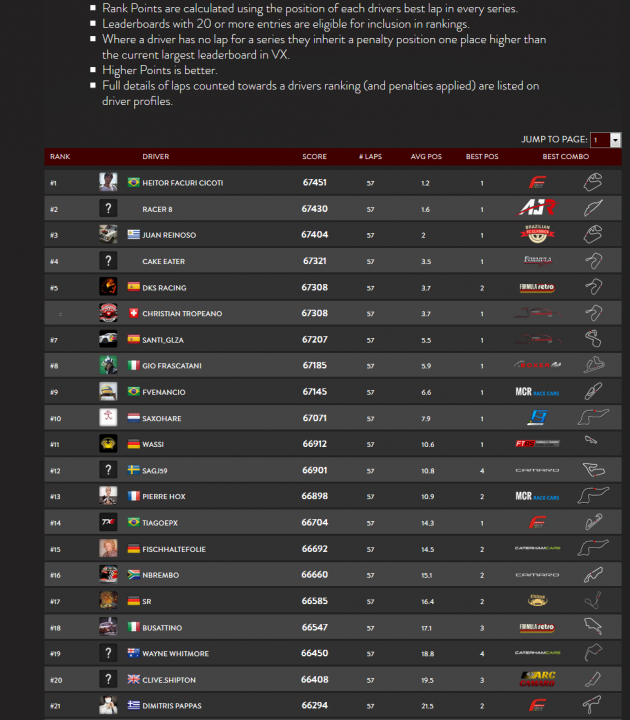Open the Jump to Page dropdown
The width and height of the screenshot is (630, 720).
605,140
